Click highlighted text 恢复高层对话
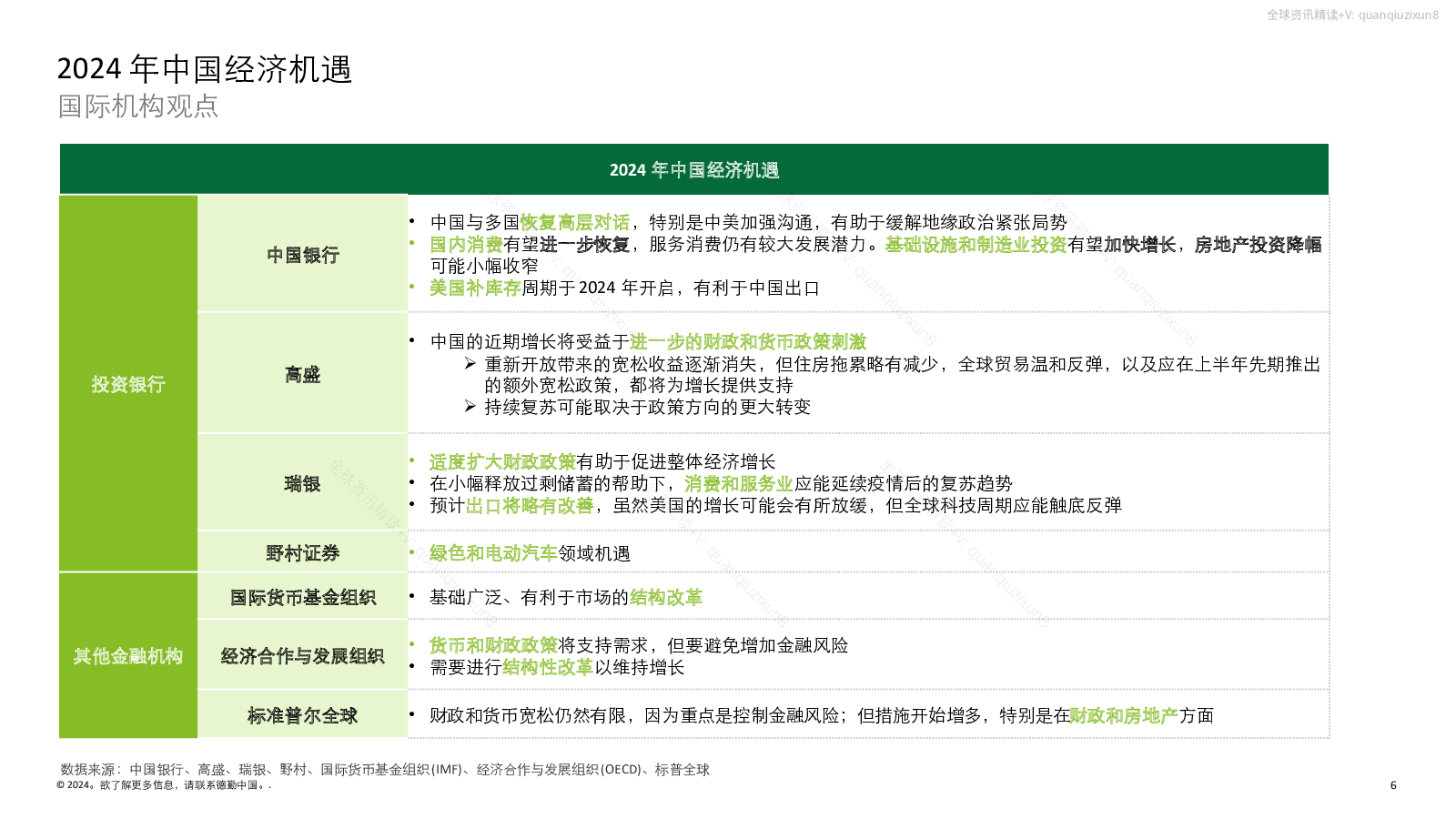The image size is (1456, 819). pyautogui.click(x=575, y=223)
